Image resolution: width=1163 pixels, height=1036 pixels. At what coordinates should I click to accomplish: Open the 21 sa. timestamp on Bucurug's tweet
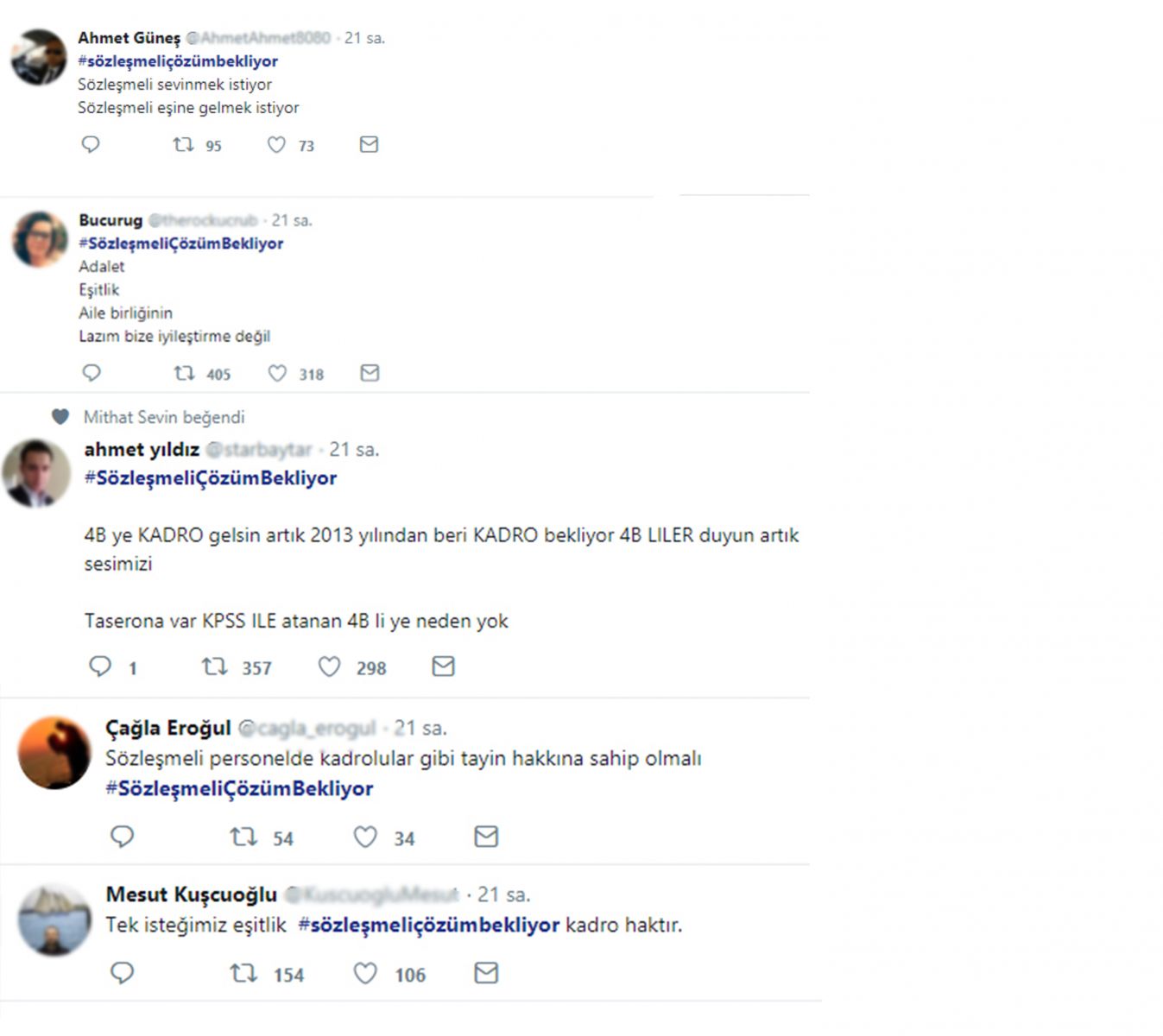(x=292, y=220)
